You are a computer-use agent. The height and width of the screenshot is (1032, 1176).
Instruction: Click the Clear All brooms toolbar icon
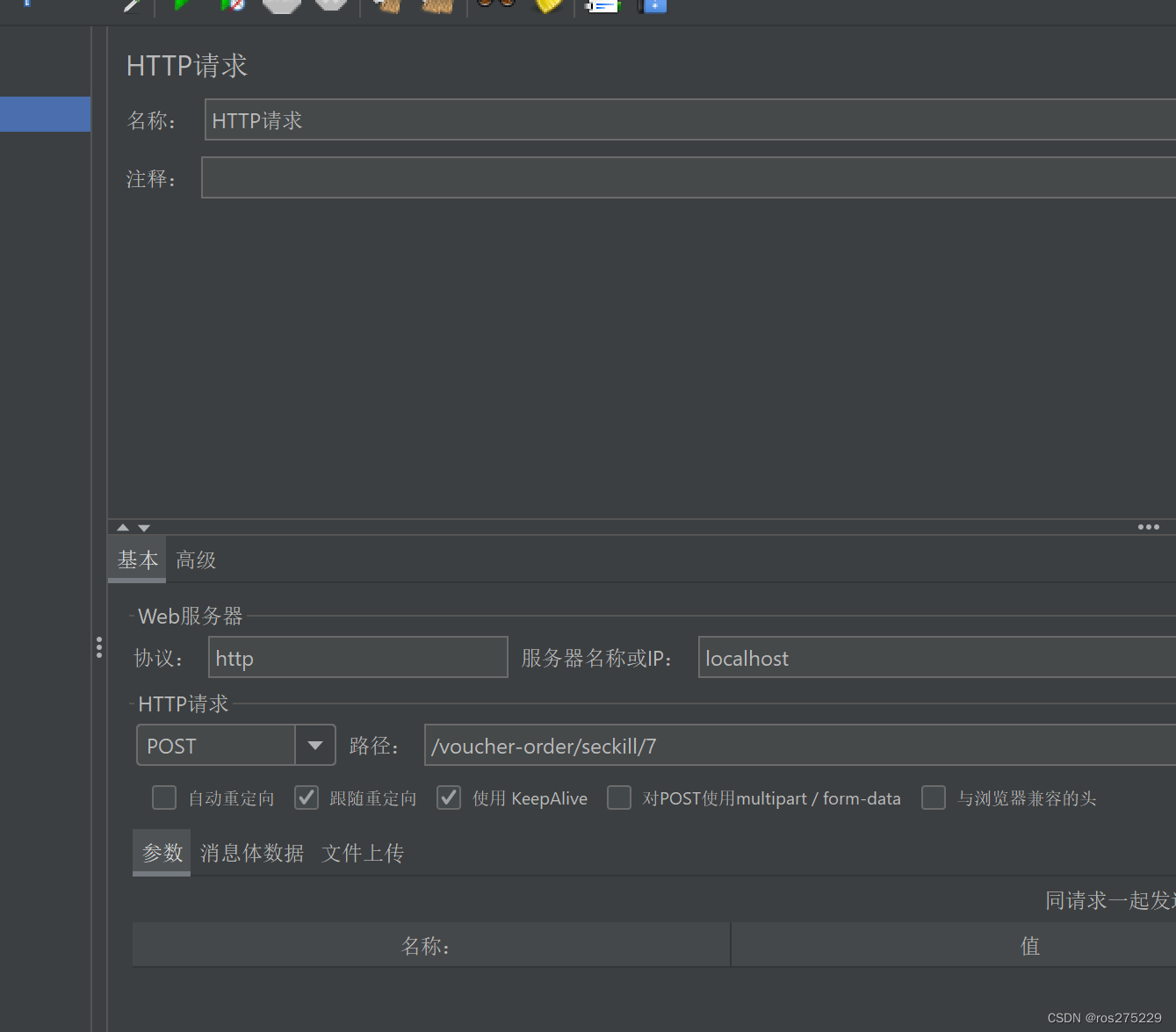(x=437, y=5)
